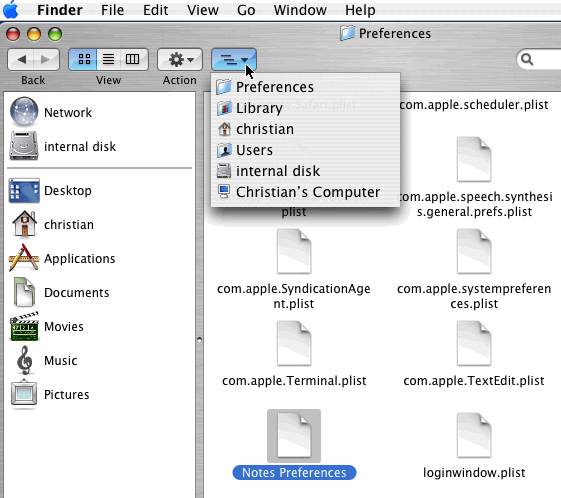Click the Preferences folder icon in title bar
561x498 pixels.
(x=347, y=33)
